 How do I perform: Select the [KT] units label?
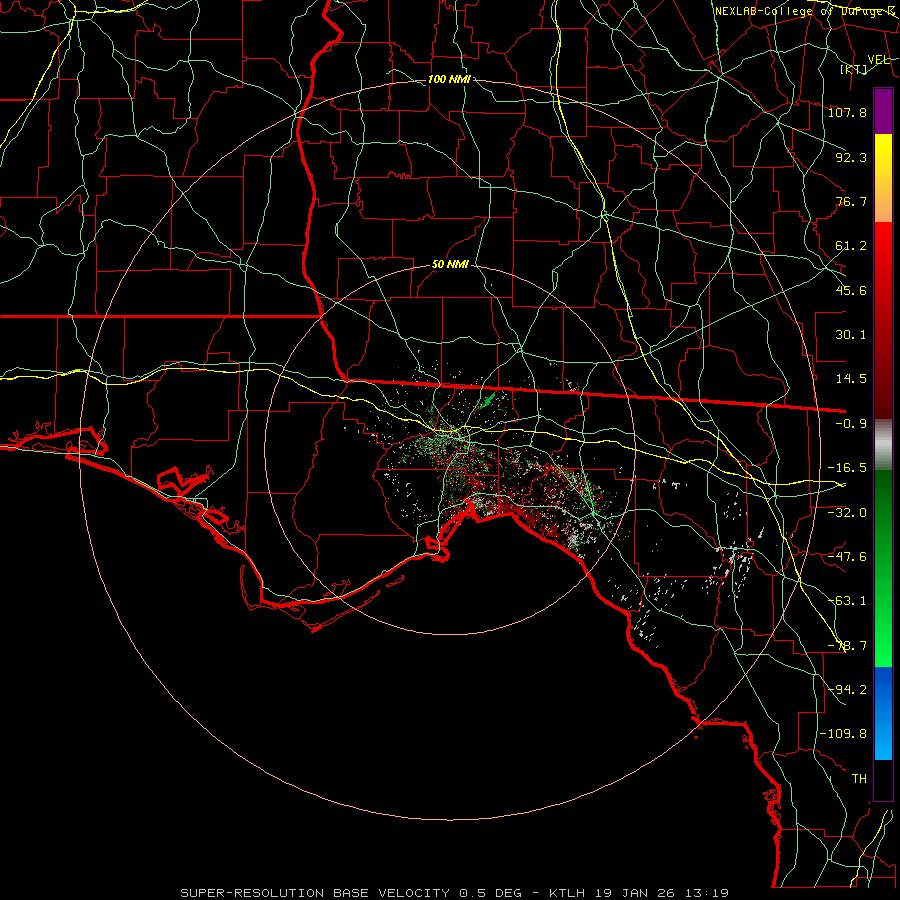pos(854,69)
